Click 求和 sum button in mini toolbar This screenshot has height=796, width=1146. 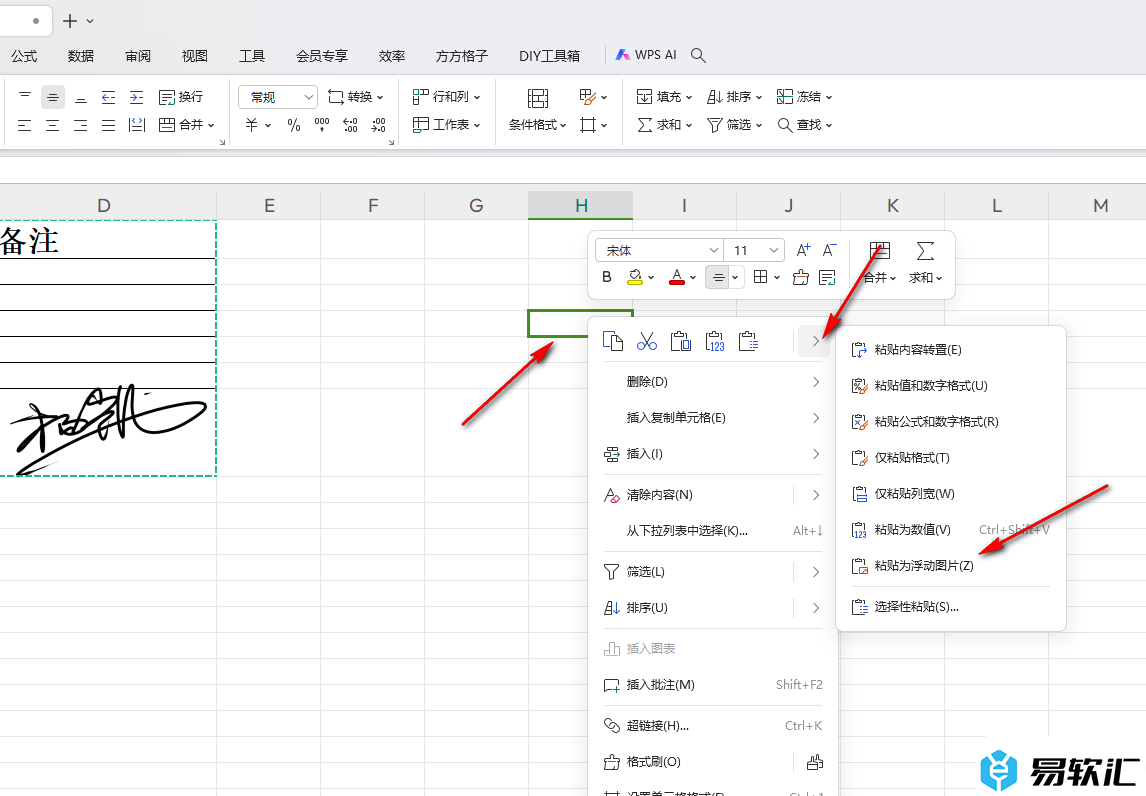tap(925, 263)
